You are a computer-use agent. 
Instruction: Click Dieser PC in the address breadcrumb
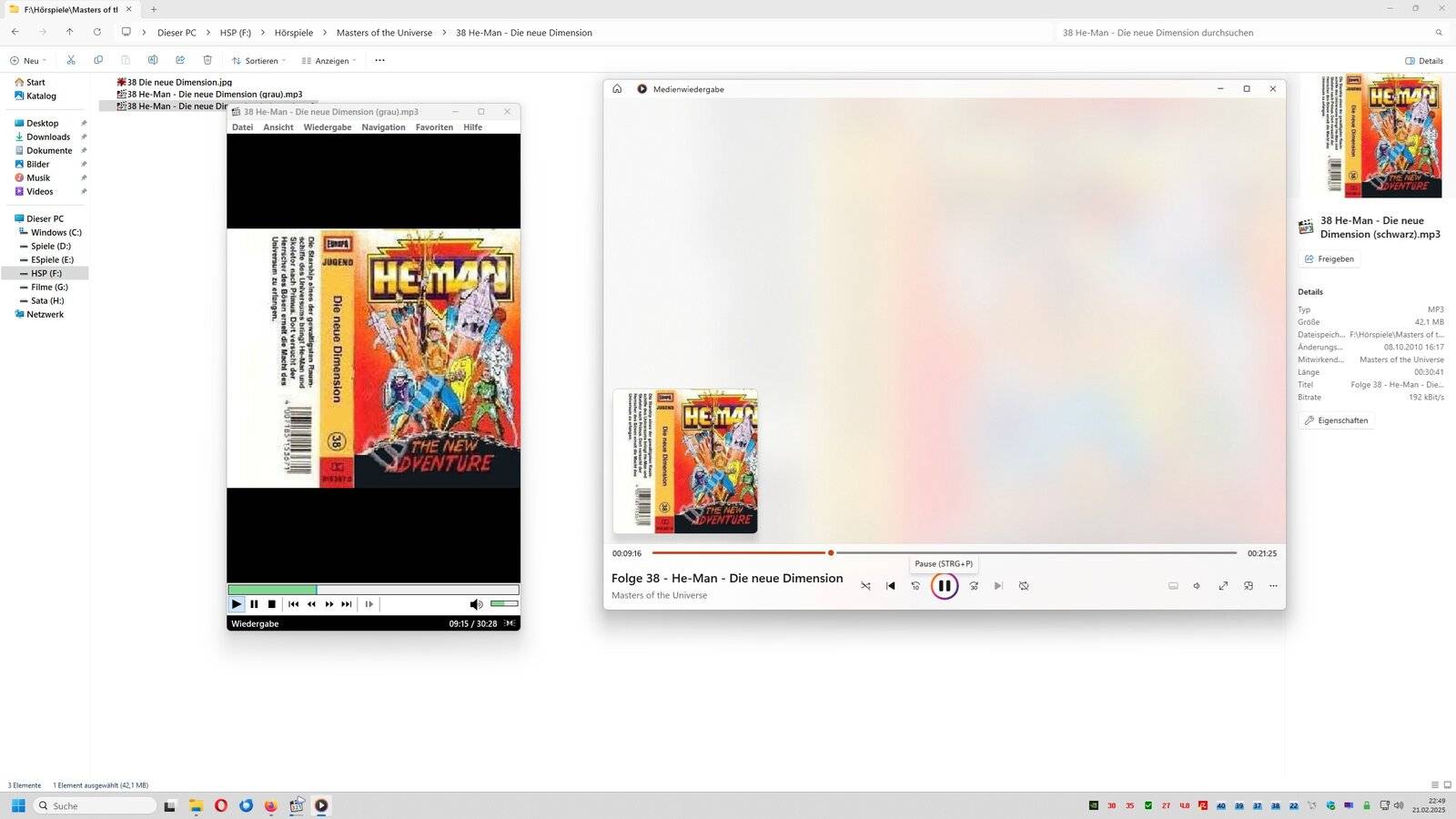[177, 33]
